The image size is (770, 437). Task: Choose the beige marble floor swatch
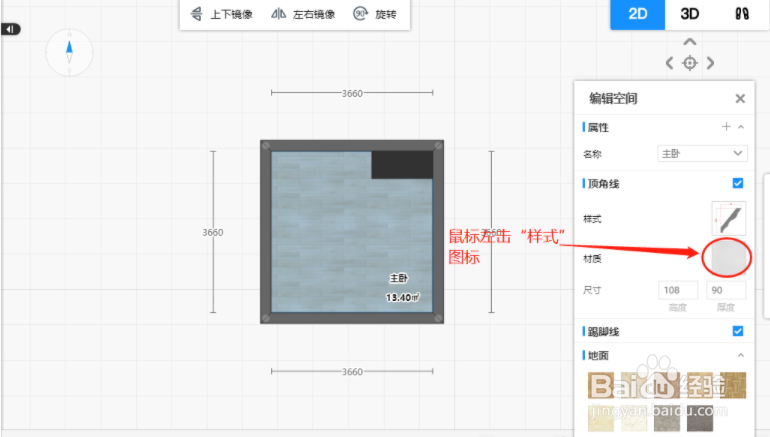601,419
